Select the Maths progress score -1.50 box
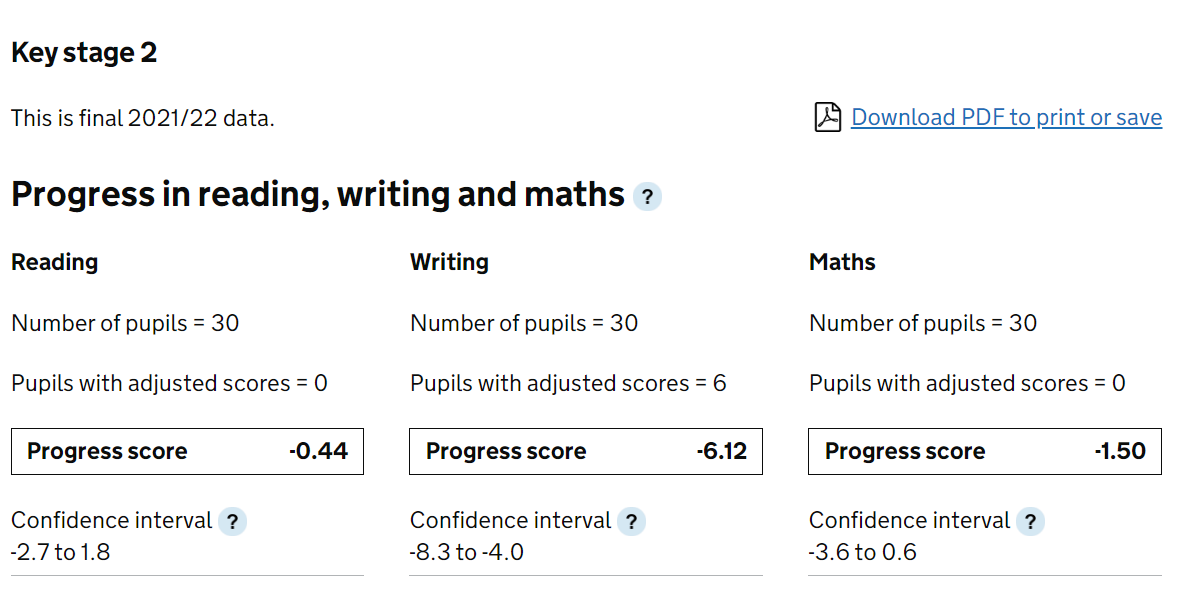Screen dimensions: 1195x589 coord(985,451)
